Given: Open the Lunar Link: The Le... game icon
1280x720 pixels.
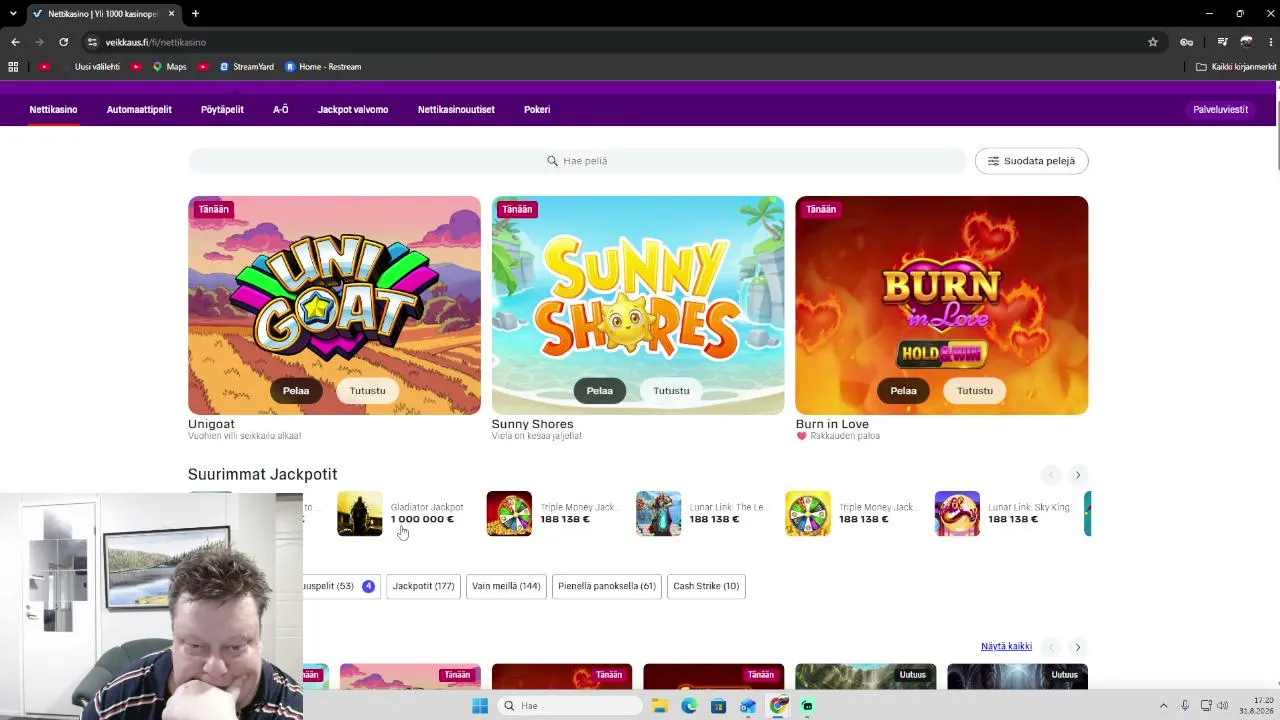Looking at the screenshot, I should click(x=658, y=513).
